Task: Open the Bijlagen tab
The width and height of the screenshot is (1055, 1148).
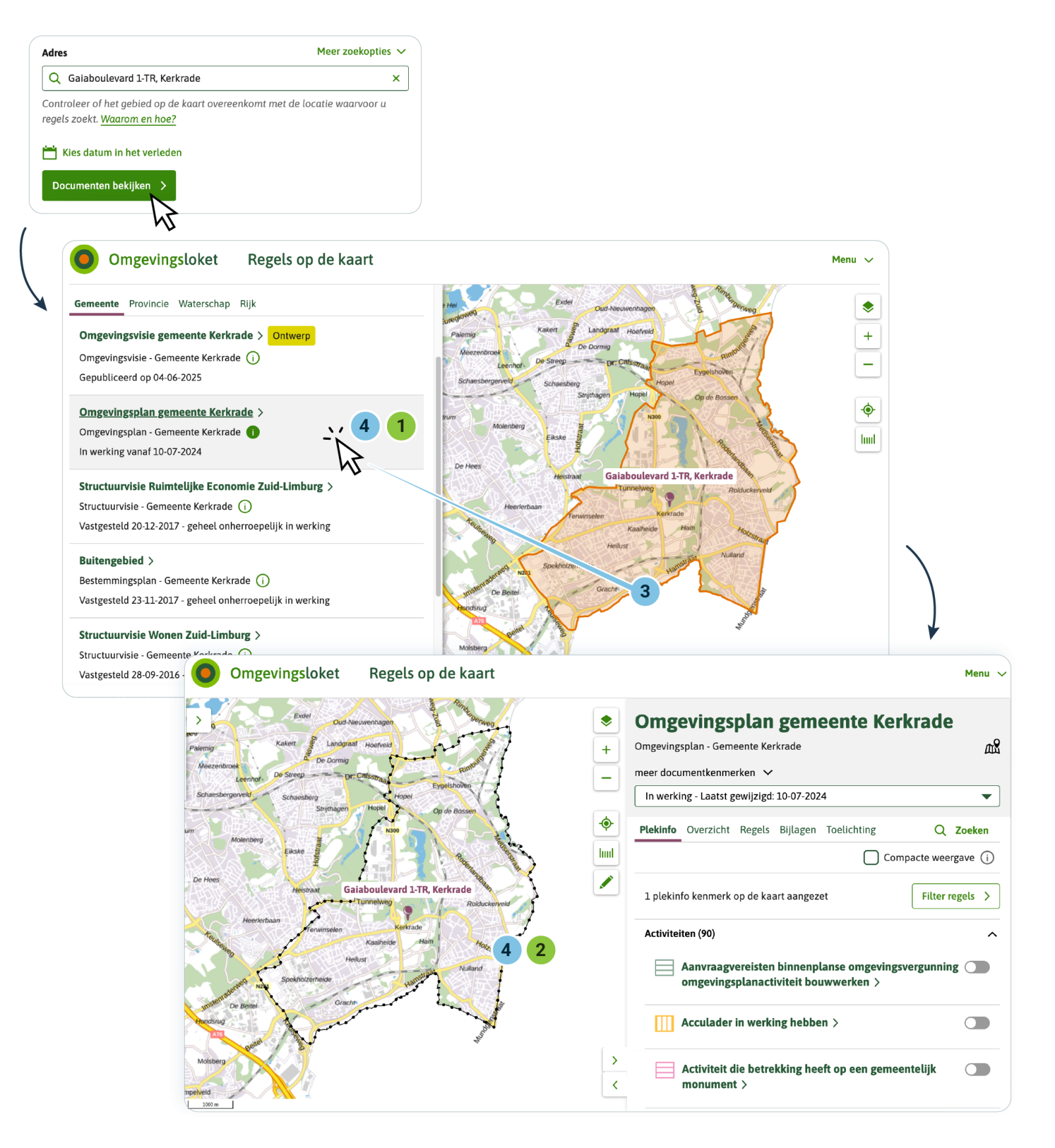Action: [x=797, y=830]
